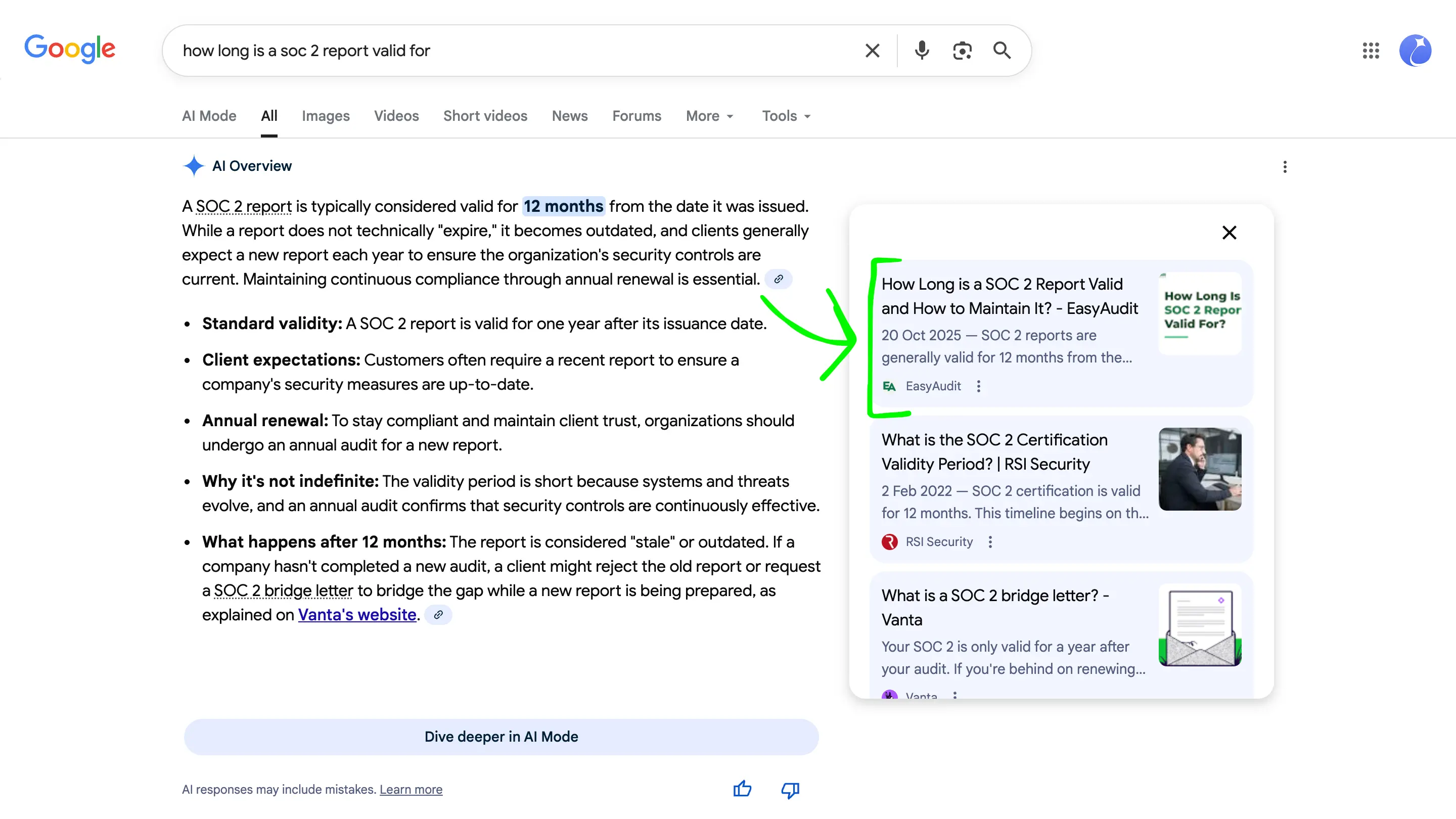This screenshot has height=819, width=1456.
Task: Open the Tools dropdown menu
Action: (786, 116)
